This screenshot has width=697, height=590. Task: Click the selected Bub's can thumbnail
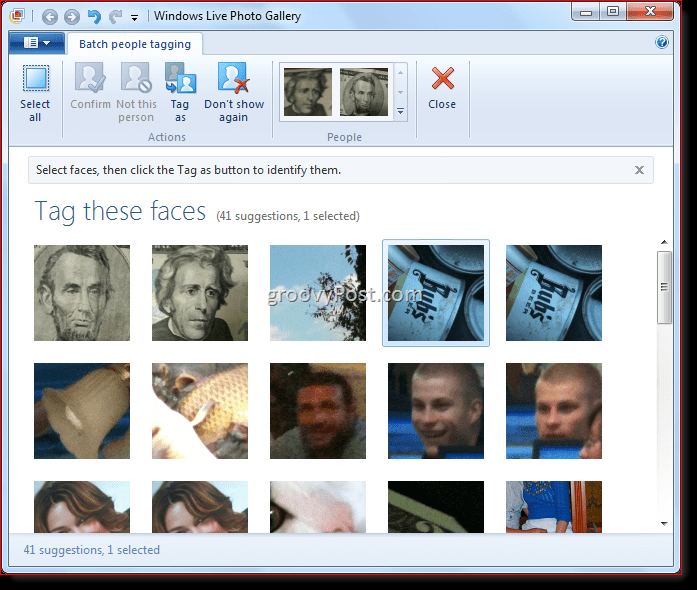pyautogui.click(x=436, y=293)
